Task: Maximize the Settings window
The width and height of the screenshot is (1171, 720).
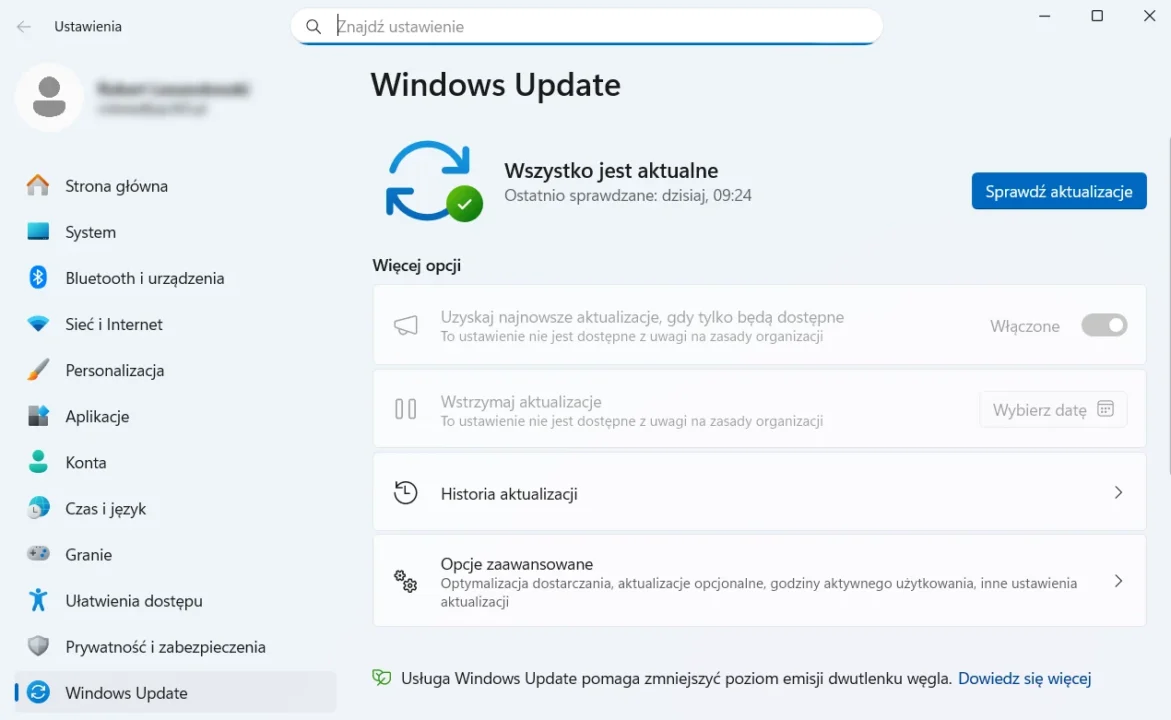Action: [x=1097, y=16]
